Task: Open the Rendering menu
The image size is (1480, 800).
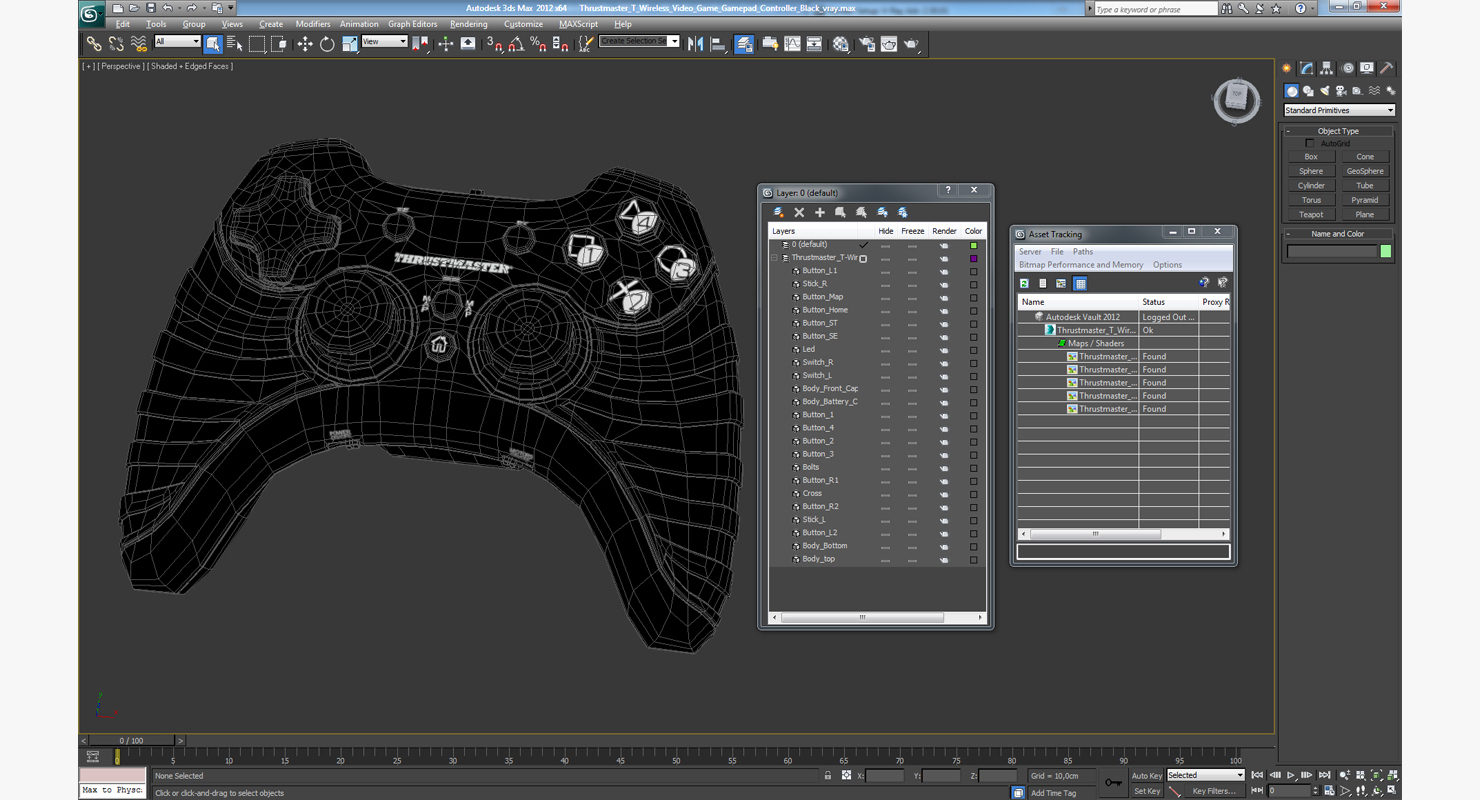Action: pos(468,24)
